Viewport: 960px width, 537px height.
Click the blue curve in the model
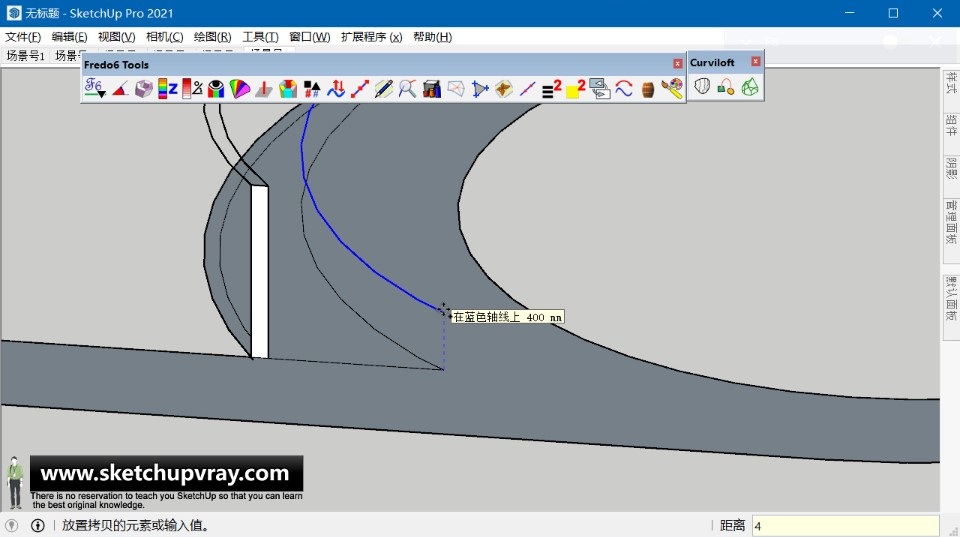pyautogui.click(x=343, y=240)
